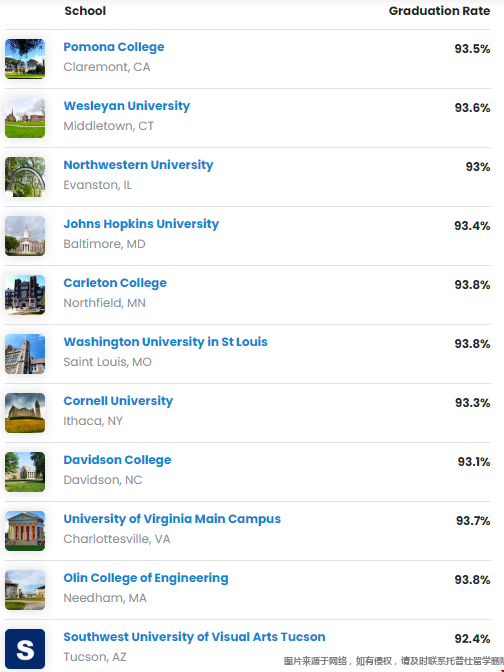Open the Pomona College link
This screenshot has height=672, width=504.
pos(114,47)
